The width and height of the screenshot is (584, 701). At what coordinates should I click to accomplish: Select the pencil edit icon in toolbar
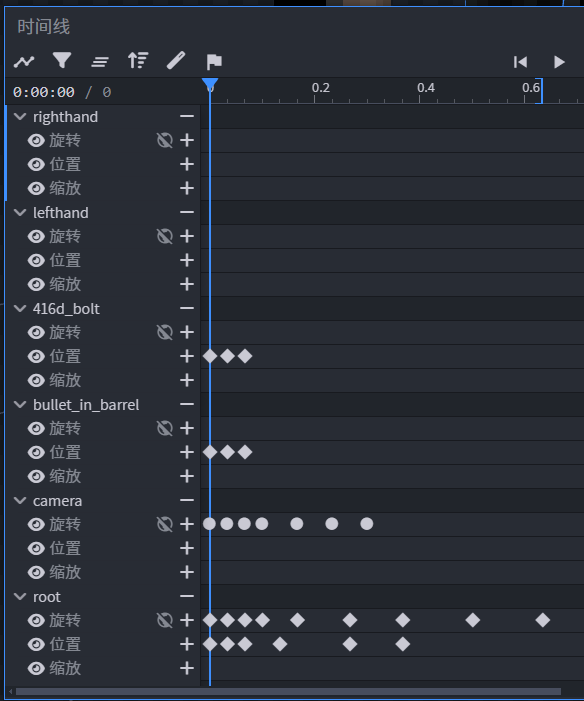click(176, 61)
